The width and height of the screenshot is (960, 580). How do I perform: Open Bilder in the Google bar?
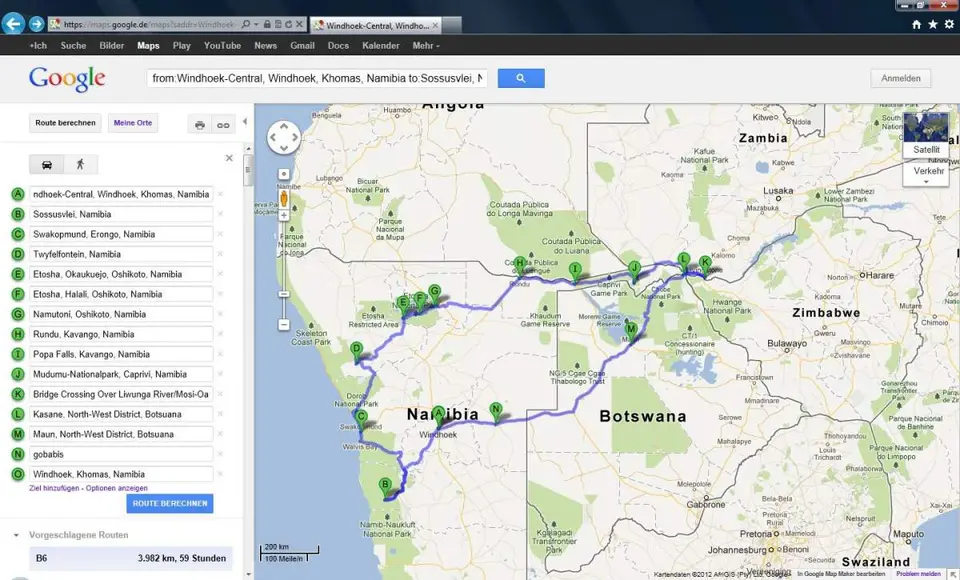[111, 45]
